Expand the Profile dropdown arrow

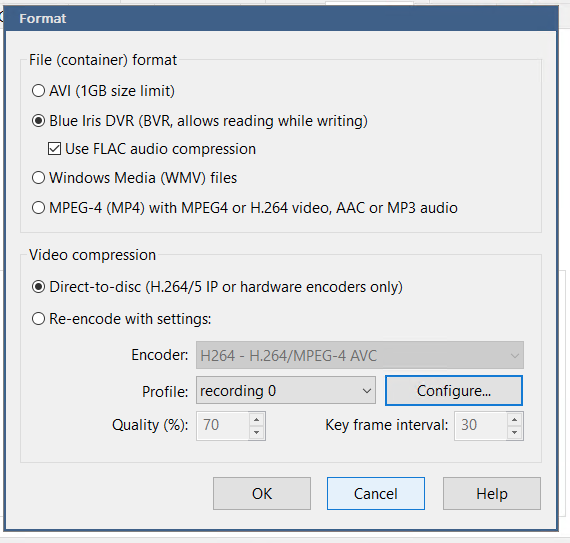click(x=367, y=391)
